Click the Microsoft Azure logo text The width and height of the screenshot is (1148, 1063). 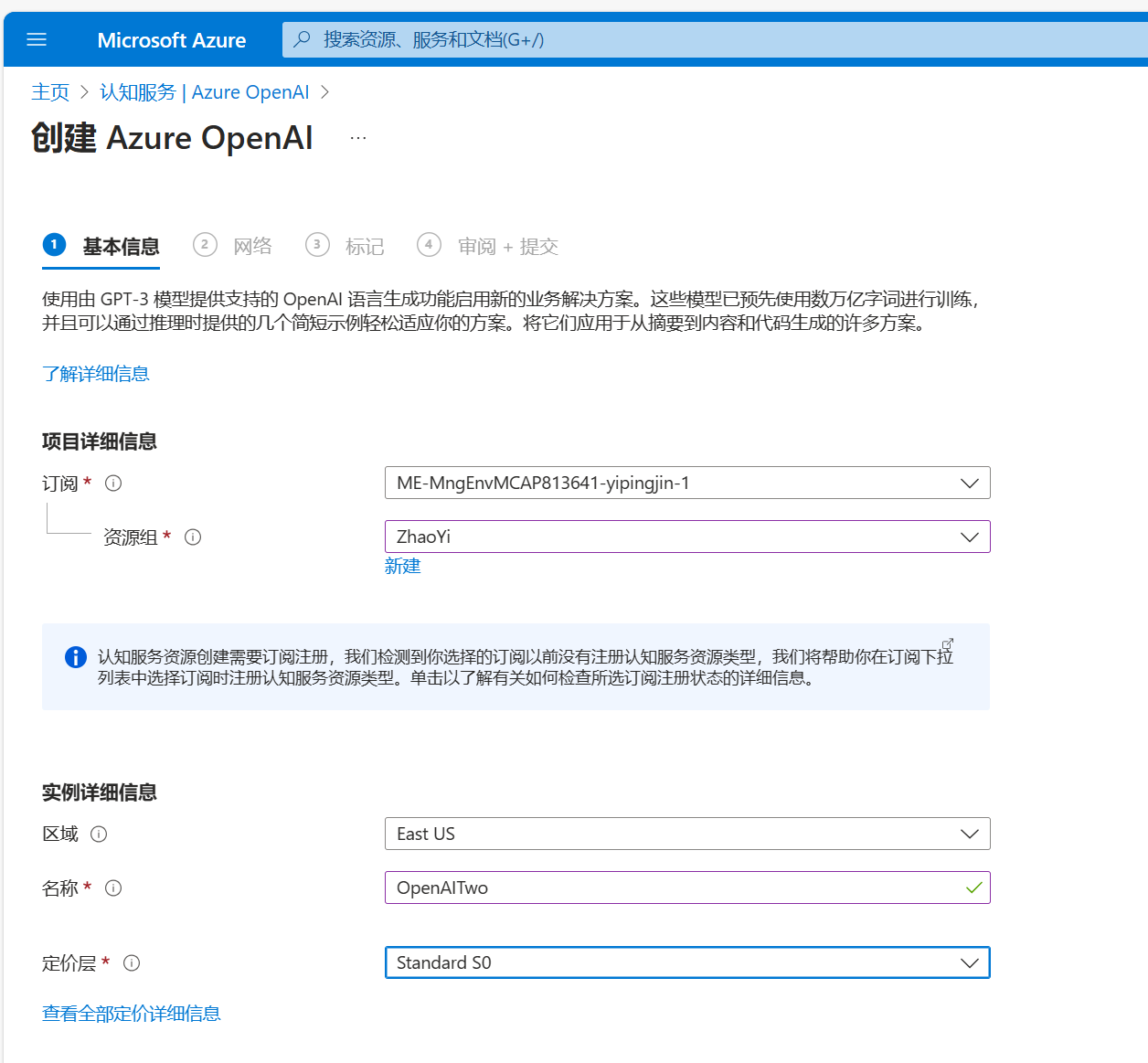[x=172, y=40]
